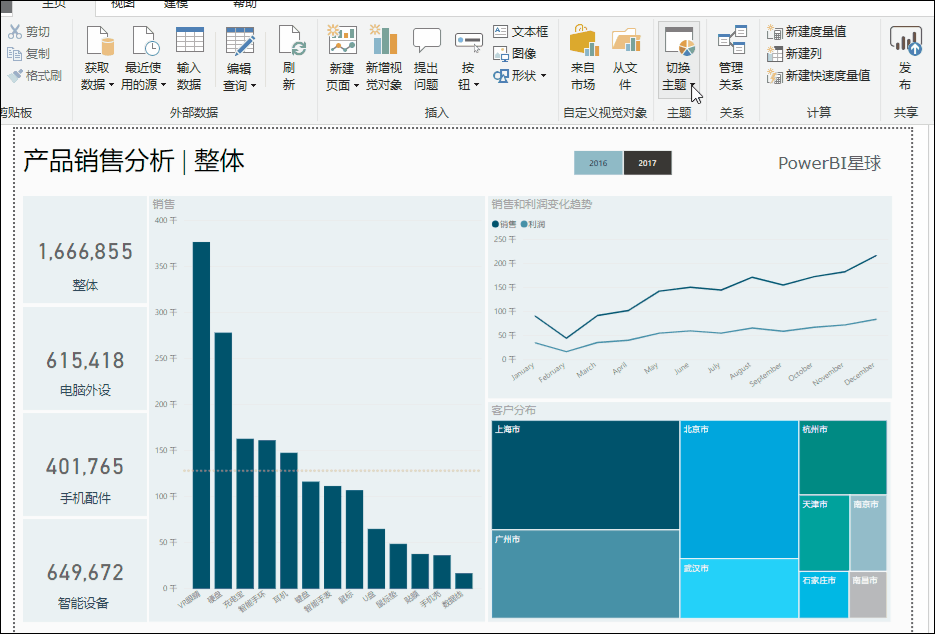Click the 广州市 treemap tile
935x634 pixels.
click(x=585, y=574)
